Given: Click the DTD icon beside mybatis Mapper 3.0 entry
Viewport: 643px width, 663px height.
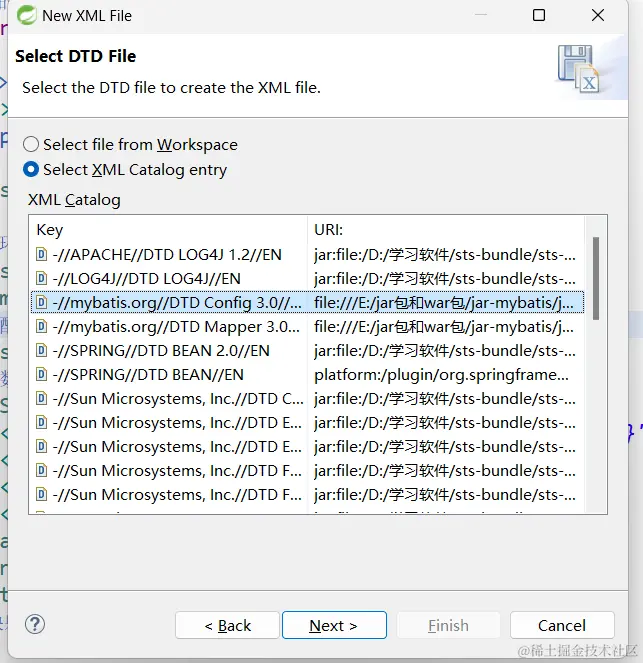Looking at the screenshot, I should [41, 326].
